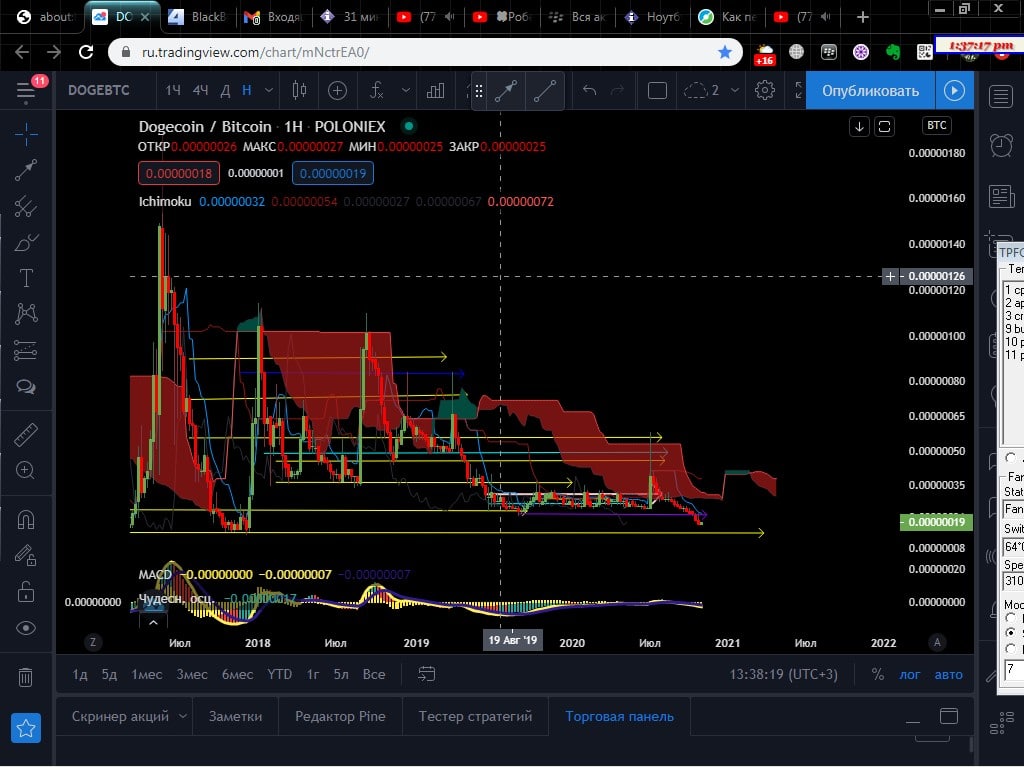This screenshot has height=768, width=1024.
Task: Select the Н weekly timeframe
Action: pos(247,91)
